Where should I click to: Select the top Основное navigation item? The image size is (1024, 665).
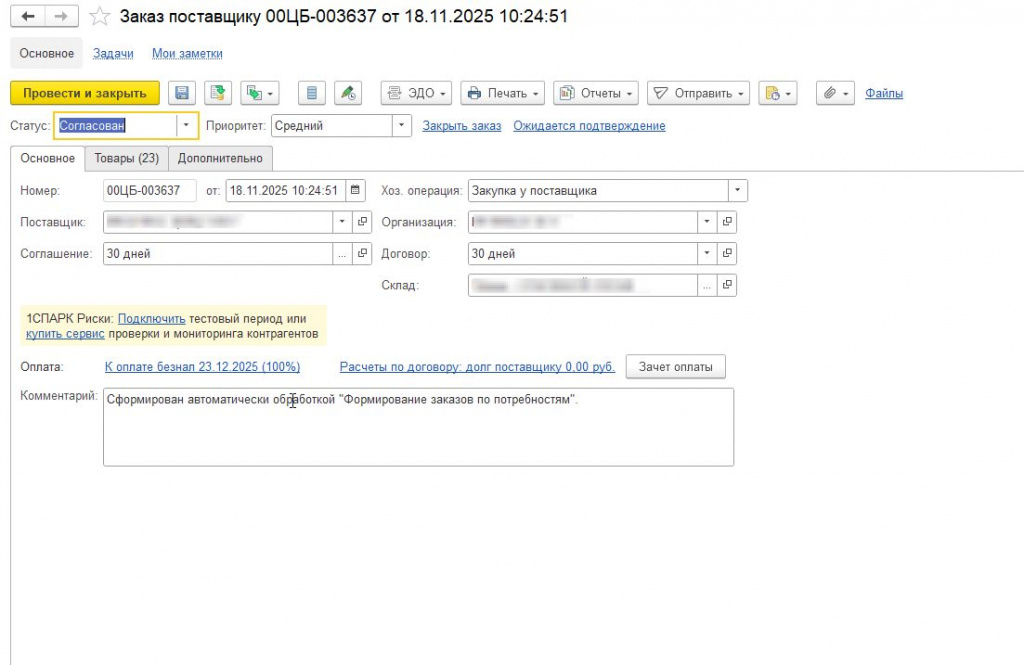click(46, 54)
